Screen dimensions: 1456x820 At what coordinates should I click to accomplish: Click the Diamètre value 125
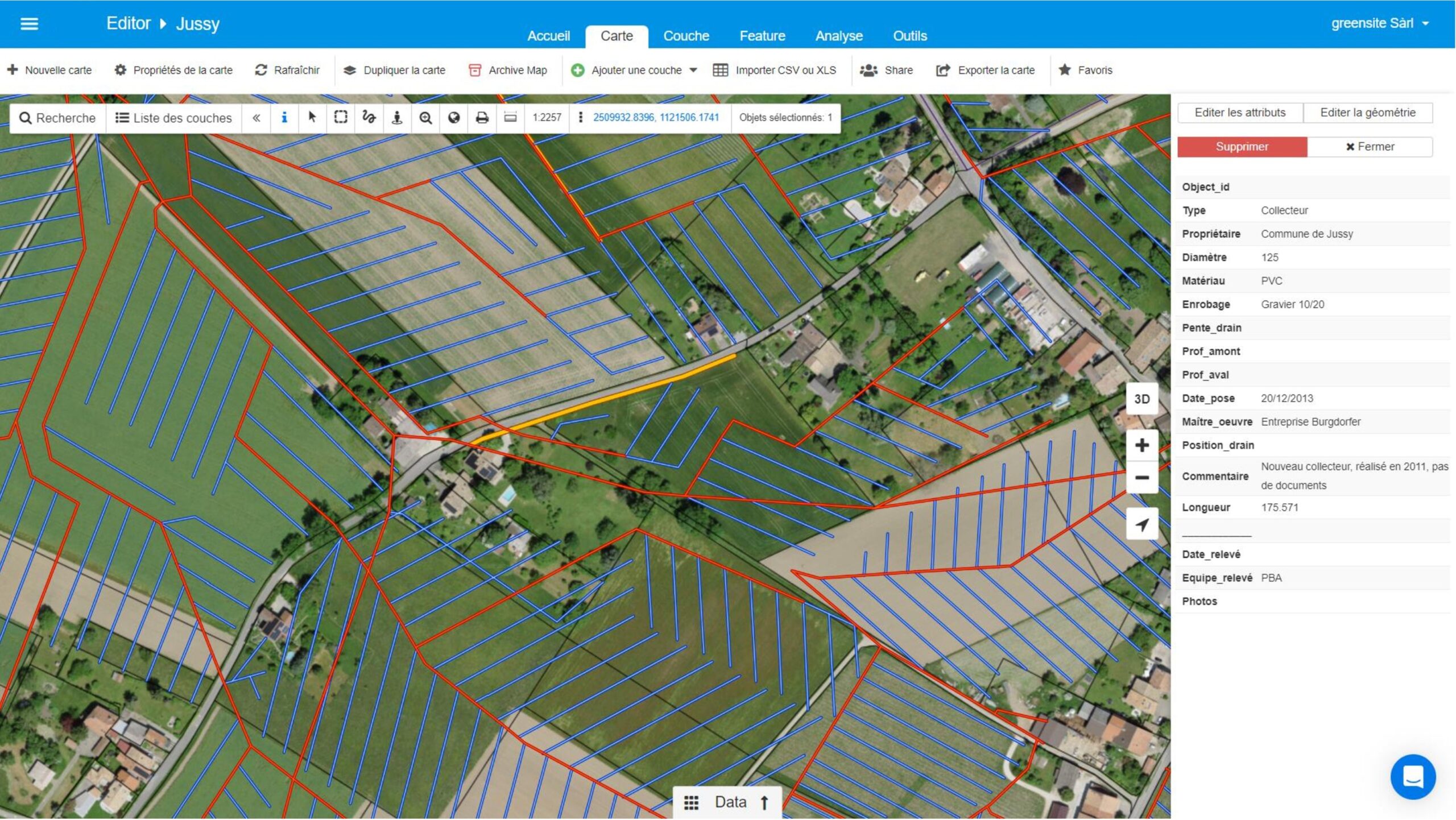click(x=1269, y=258)
